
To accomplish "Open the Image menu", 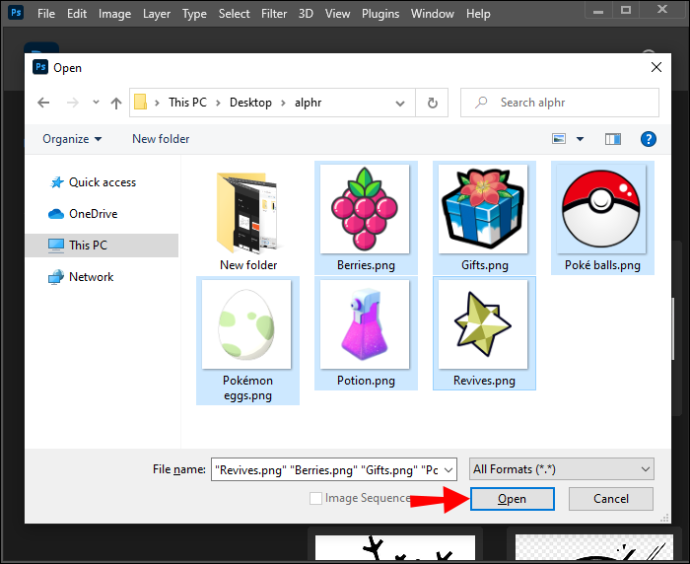I will (x=114, y=14).
